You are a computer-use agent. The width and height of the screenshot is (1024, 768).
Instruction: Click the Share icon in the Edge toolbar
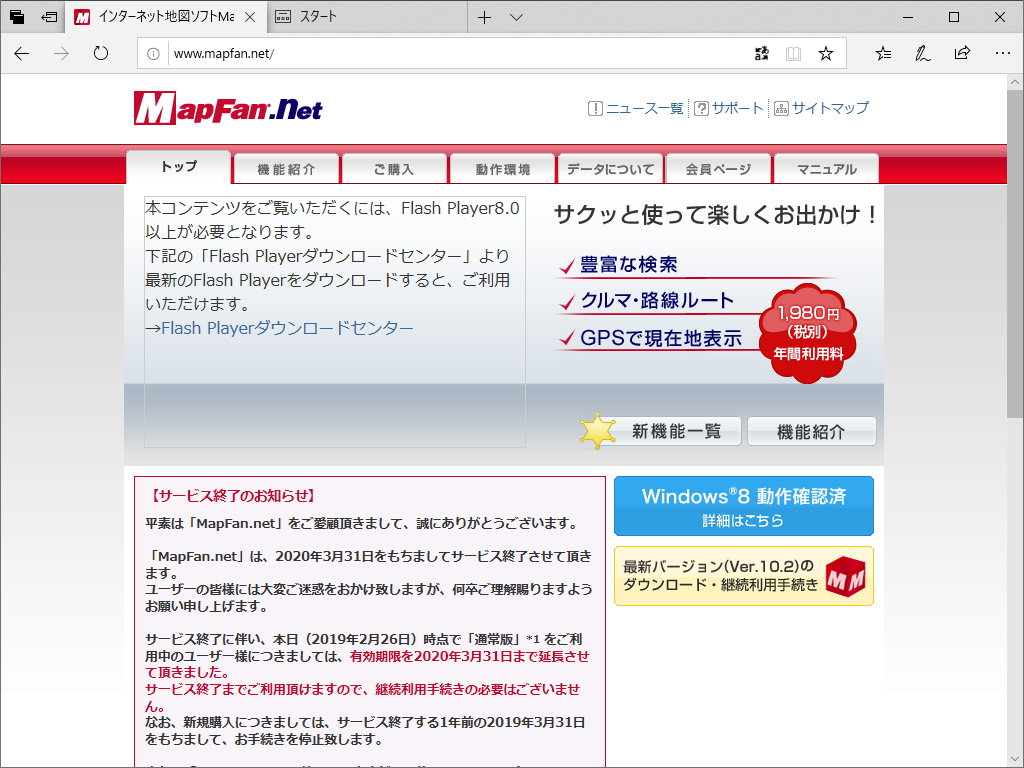[962, 54]
